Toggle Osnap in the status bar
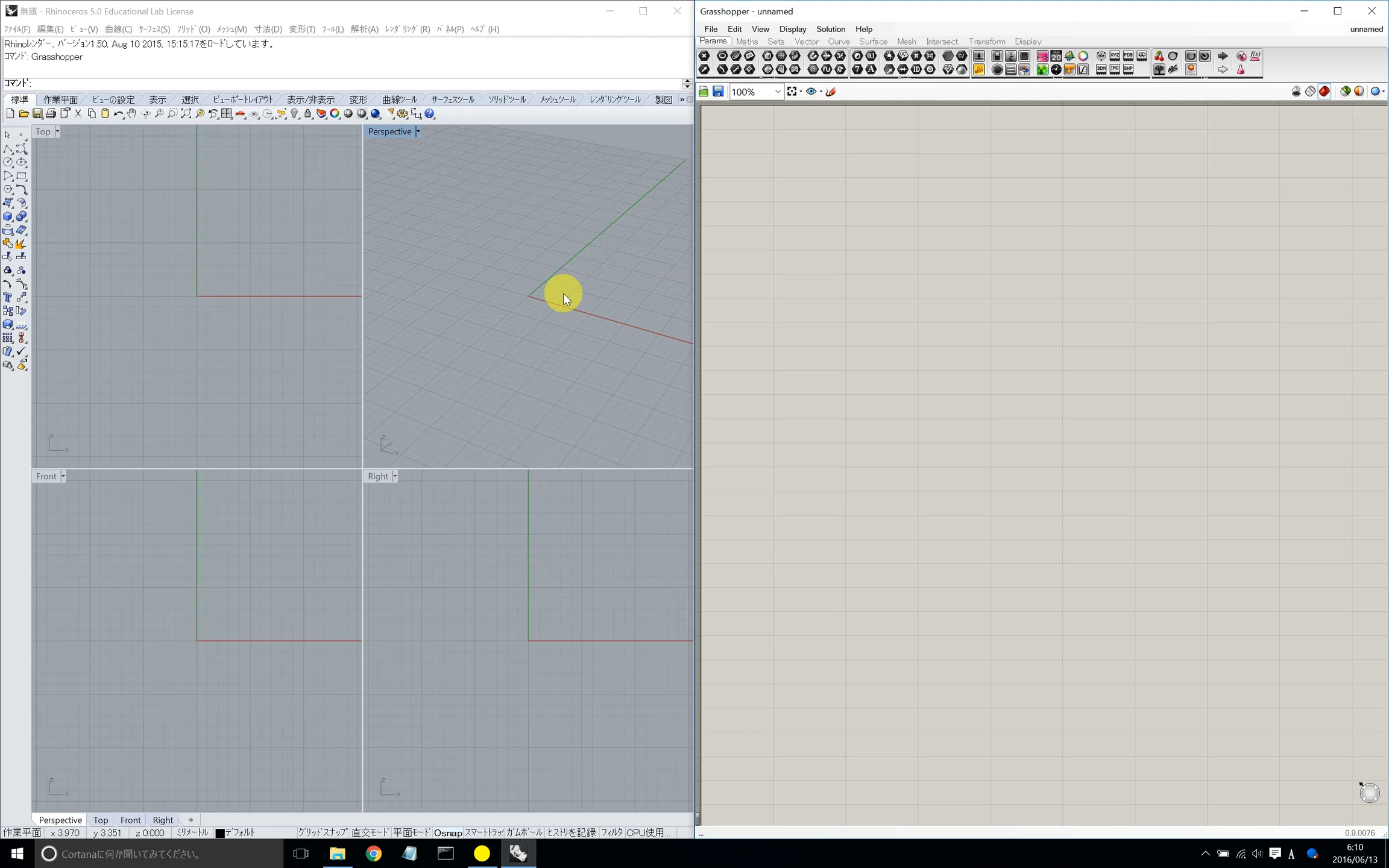1389x868 pixels. (447, 832)
